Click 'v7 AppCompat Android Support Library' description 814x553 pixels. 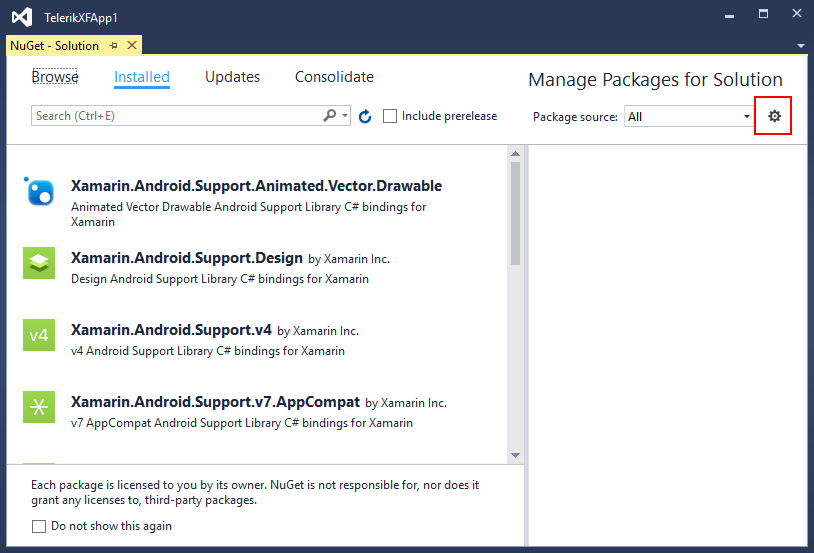click(242, 423)
